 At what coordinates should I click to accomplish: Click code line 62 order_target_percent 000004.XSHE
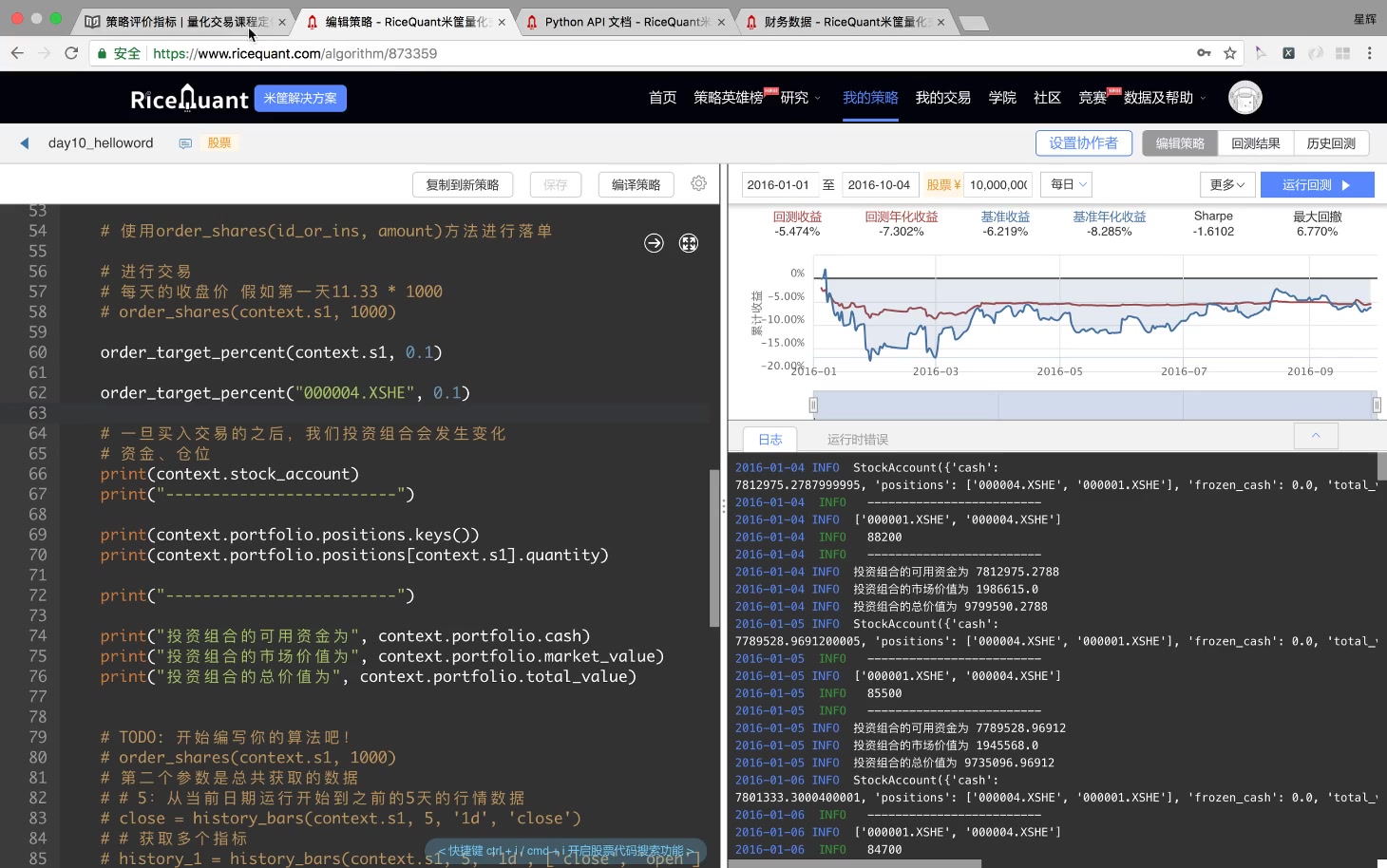[x=285, y=393]
